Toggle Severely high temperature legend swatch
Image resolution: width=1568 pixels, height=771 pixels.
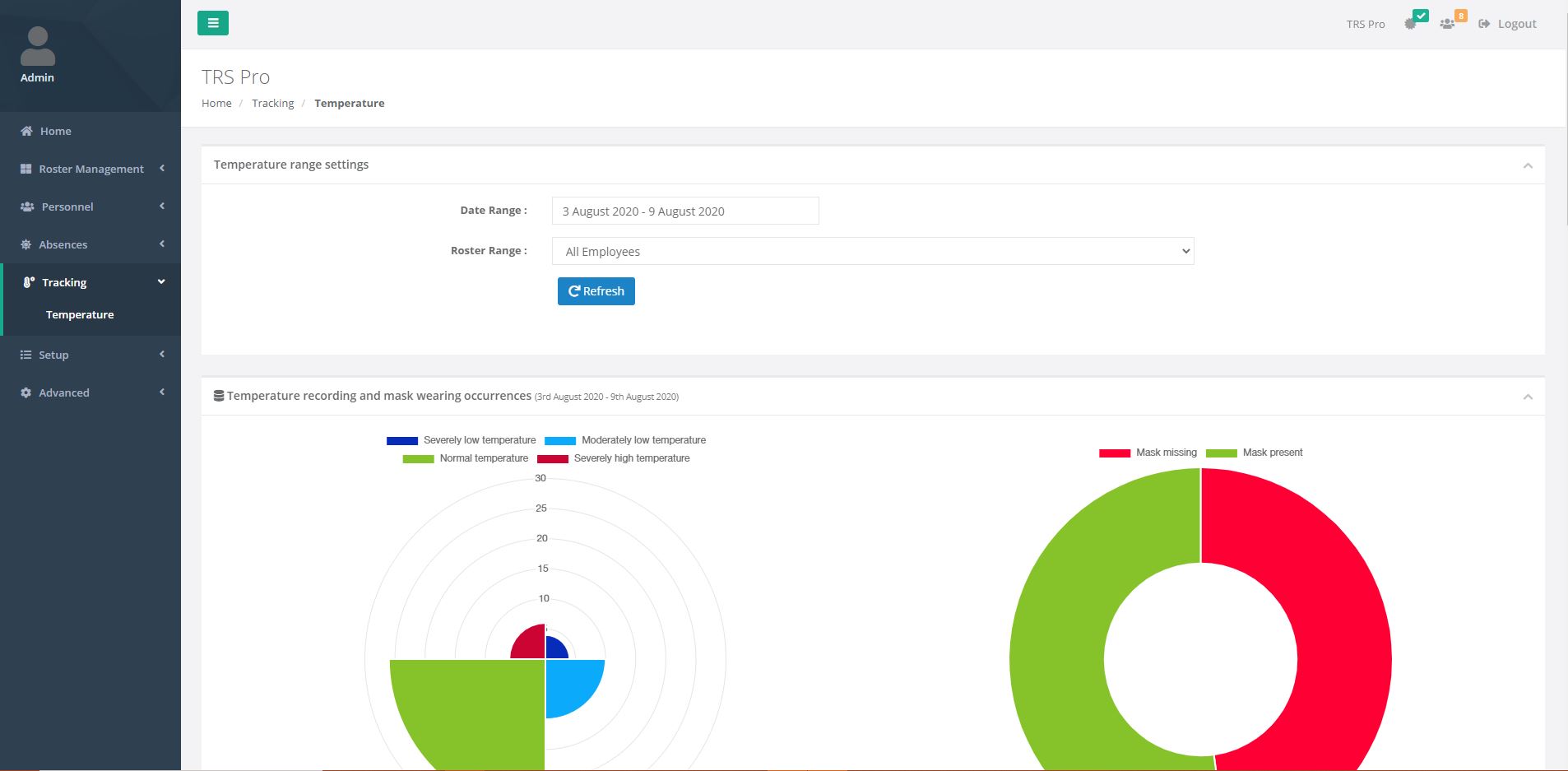(553, 459)
